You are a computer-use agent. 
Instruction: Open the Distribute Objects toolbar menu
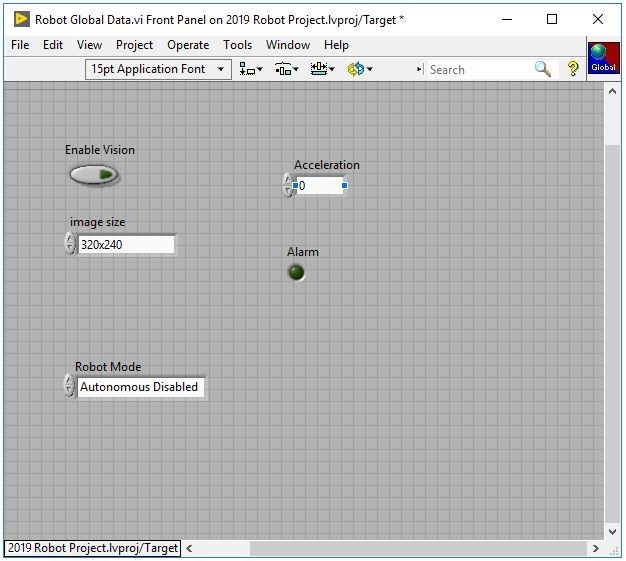point(286,69)
